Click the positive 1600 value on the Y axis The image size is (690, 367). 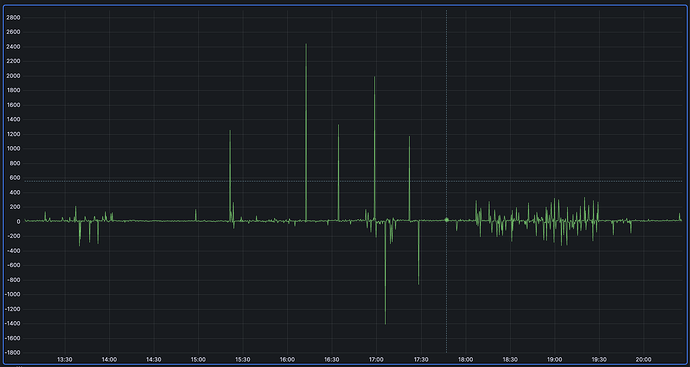click(13, 105)
